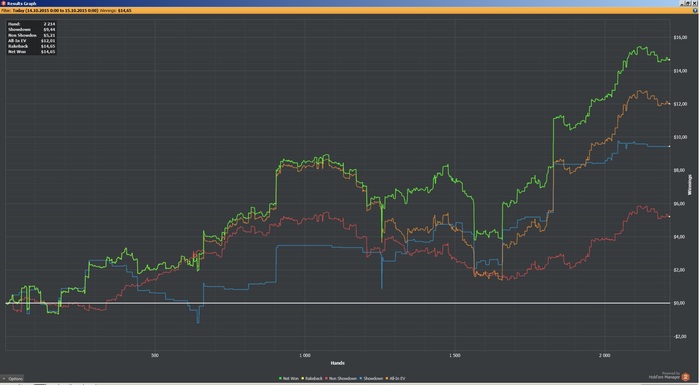Click the red Non Showdown line endpoint marker
The width and height of the screenshot is (700, 385).
click(669, 216)
